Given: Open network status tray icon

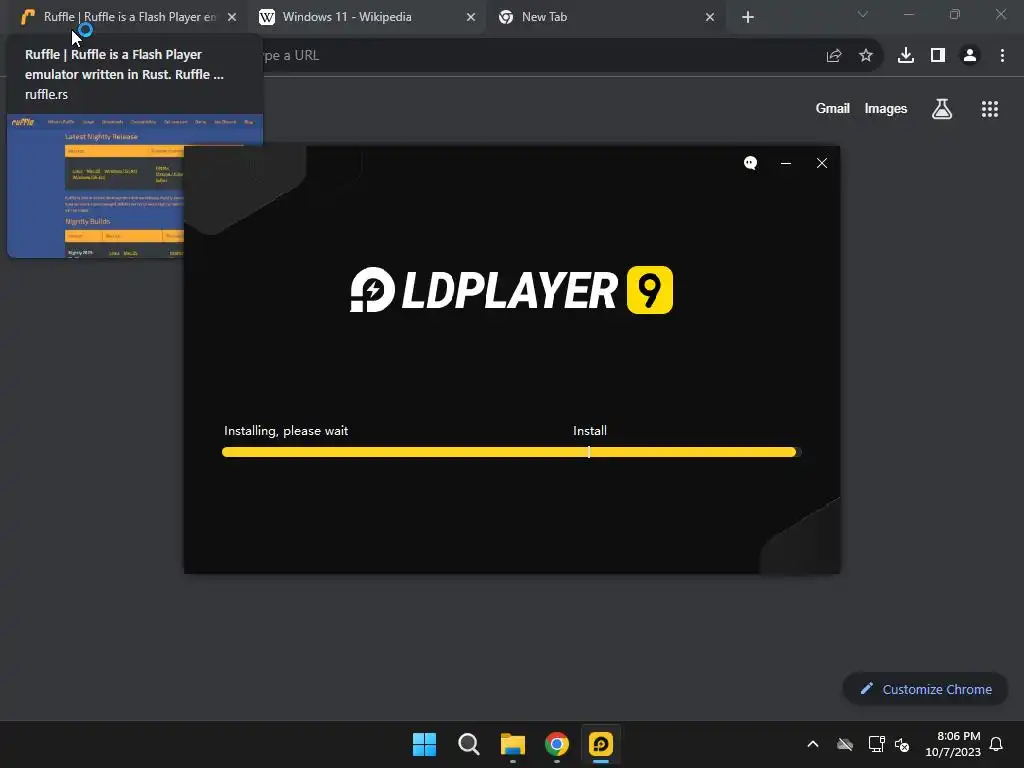Looking at the screenshot, I should (x=876, y=744).
